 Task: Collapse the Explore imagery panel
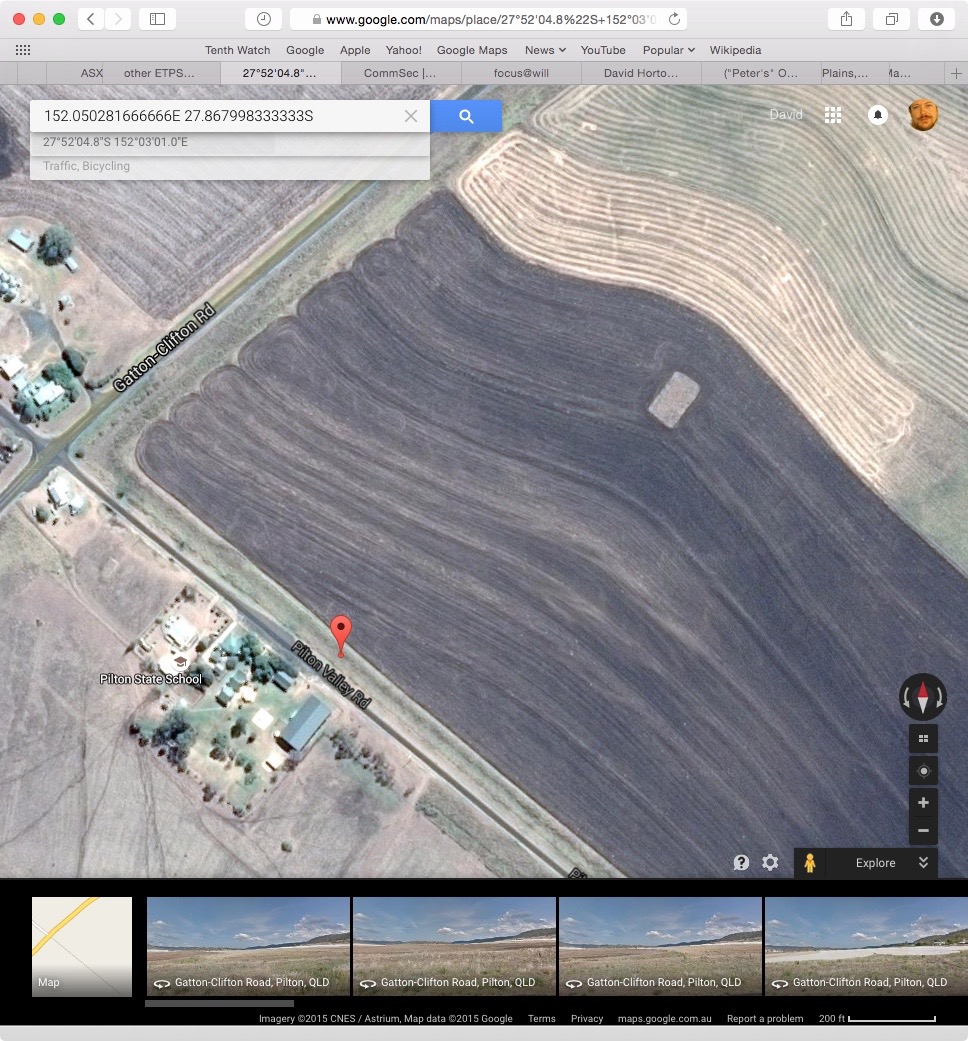point(923,863)
